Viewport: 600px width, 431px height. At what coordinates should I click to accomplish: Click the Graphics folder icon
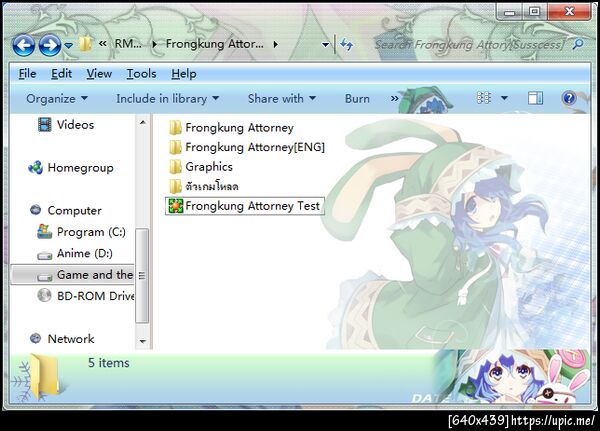(175, 167)
